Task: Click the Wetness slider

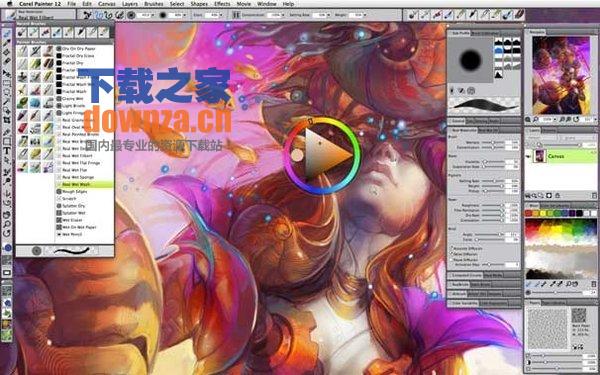Action: pyautogui.click(x=493, y=142)
